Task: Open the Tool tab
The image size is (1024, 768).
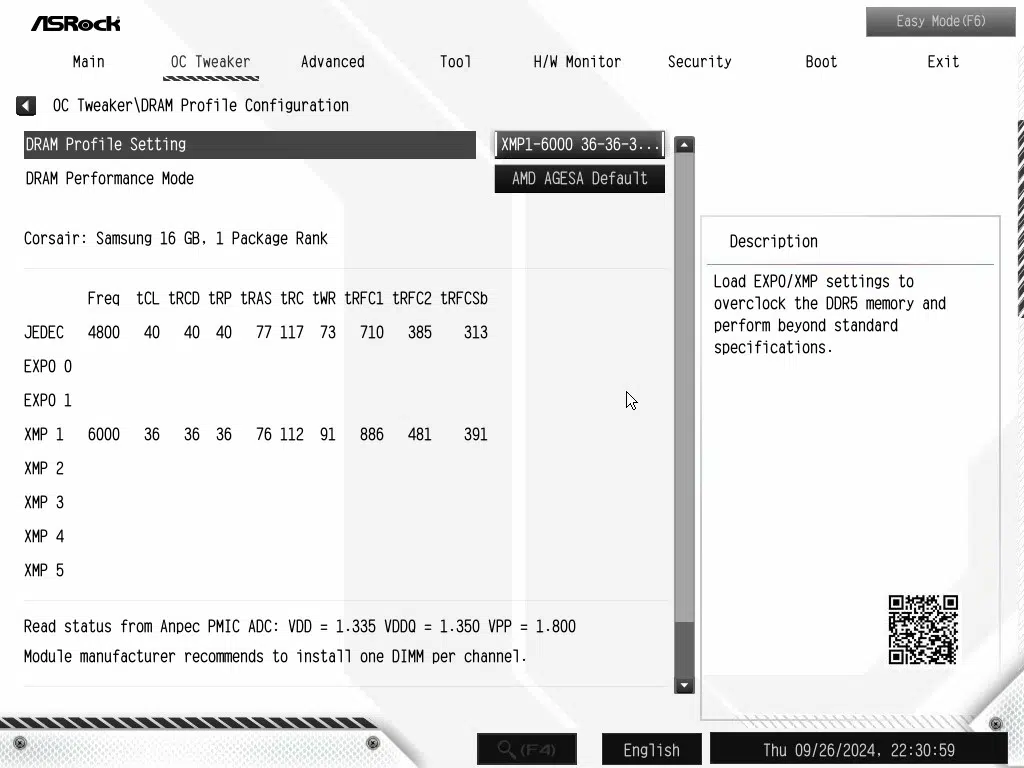Action: coord(455,62)
